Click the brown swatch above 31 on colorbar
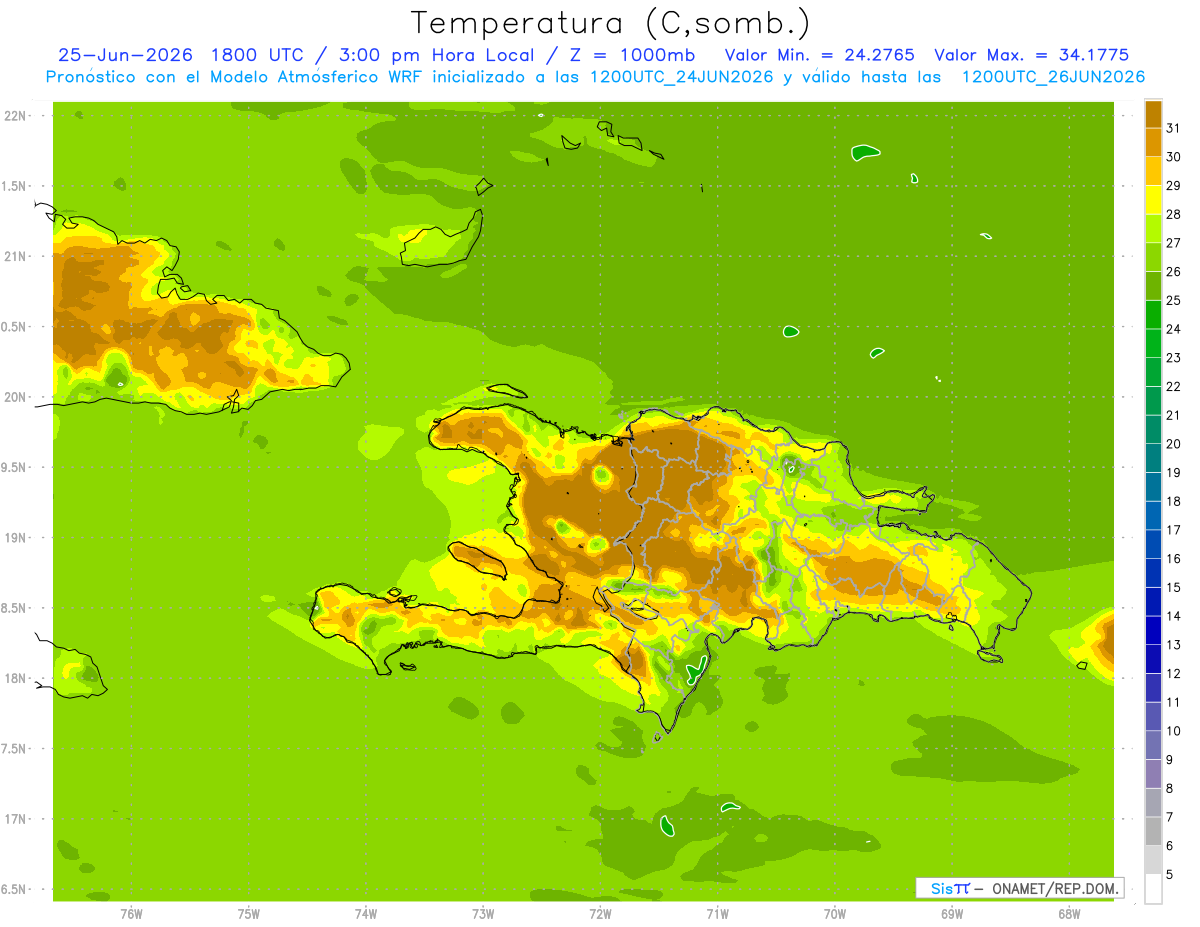 [x=1153, y=114]
